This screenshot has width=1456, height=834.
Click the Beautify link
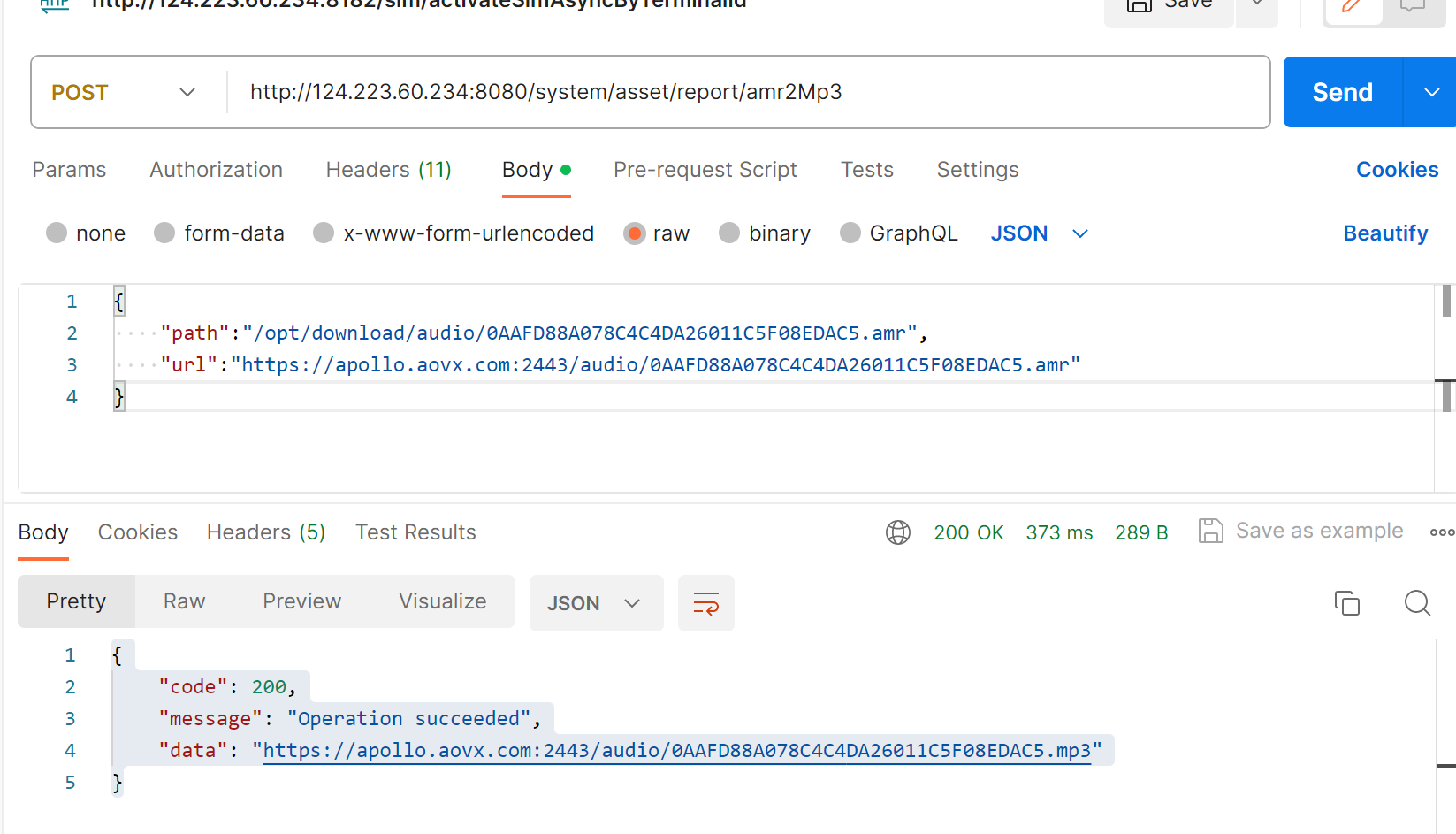[x=1384, y=233]
